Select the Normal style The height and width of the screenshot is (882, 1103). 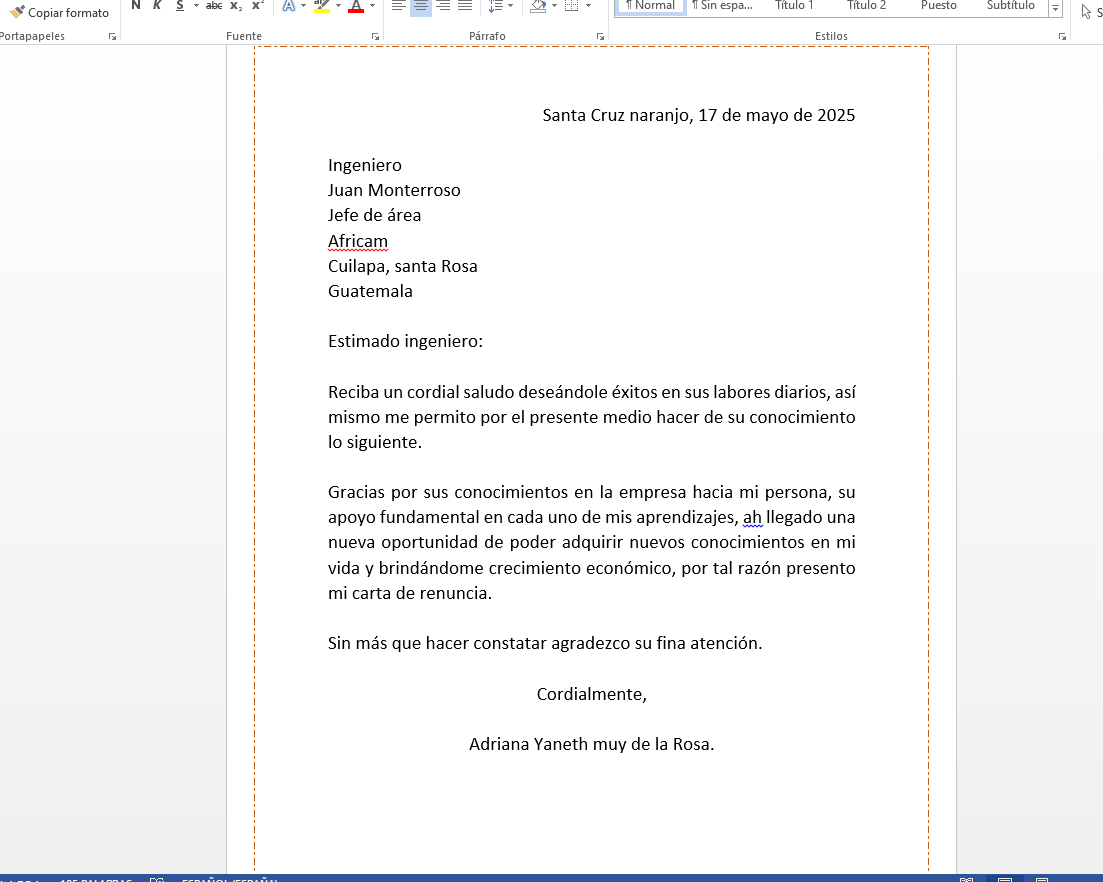pyautogui.click(x=651, y=6)
